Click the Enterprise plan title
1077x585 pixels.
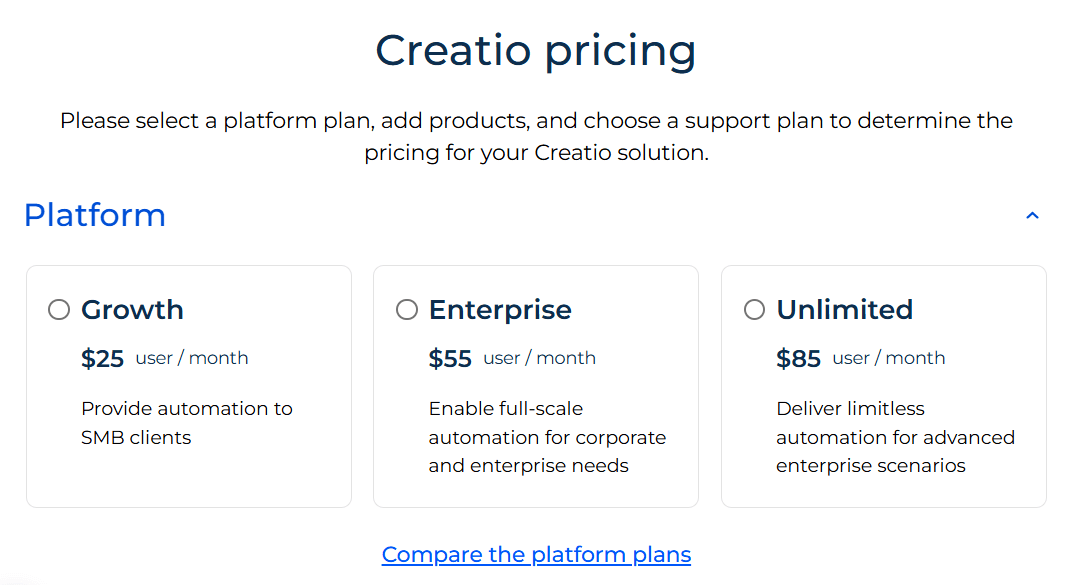click(500, 310)
